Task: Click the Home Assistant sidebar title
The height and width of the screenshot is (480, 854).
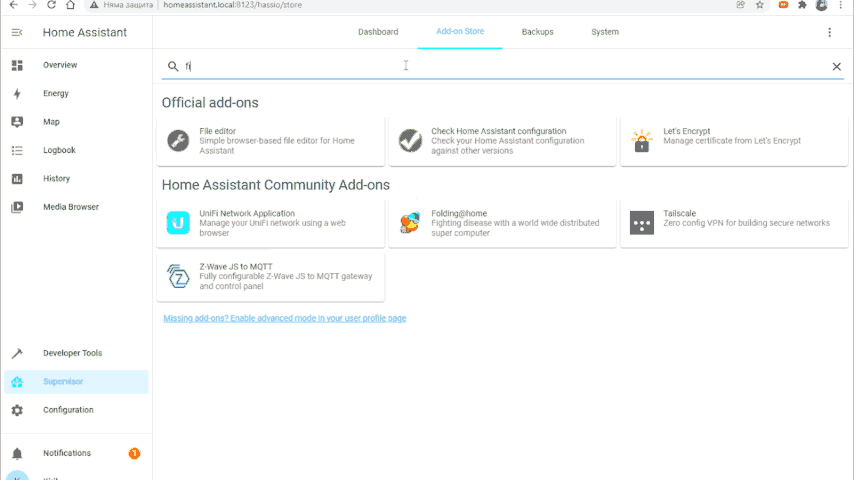Action: (x=85, y=33)
